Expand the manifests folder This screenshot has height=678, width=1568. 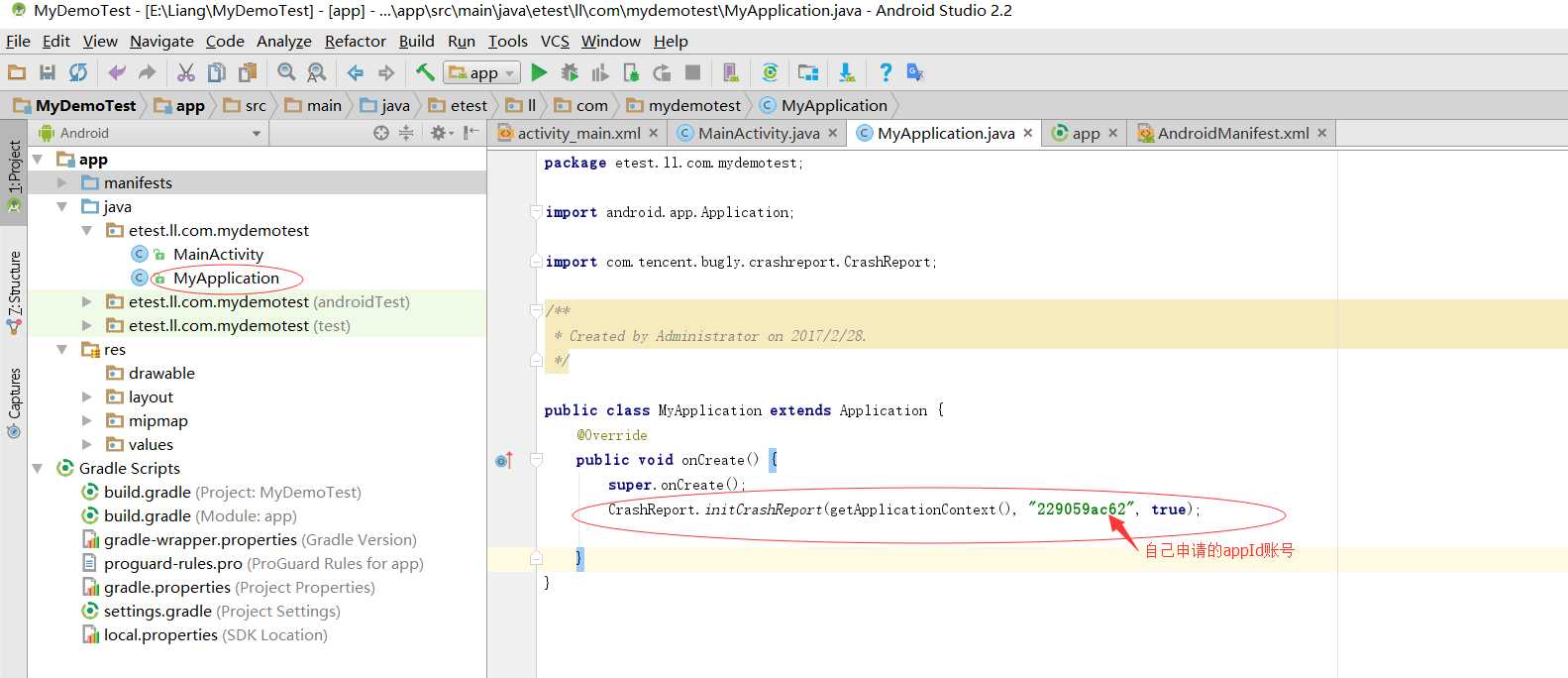click(62, 183)
